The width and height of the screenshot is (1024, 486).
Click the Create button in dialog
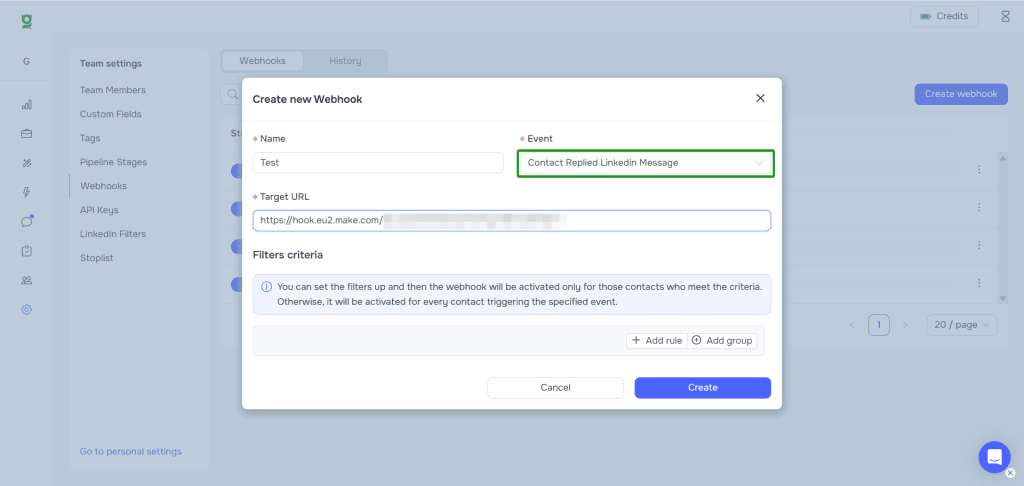[x=702, y=388]
